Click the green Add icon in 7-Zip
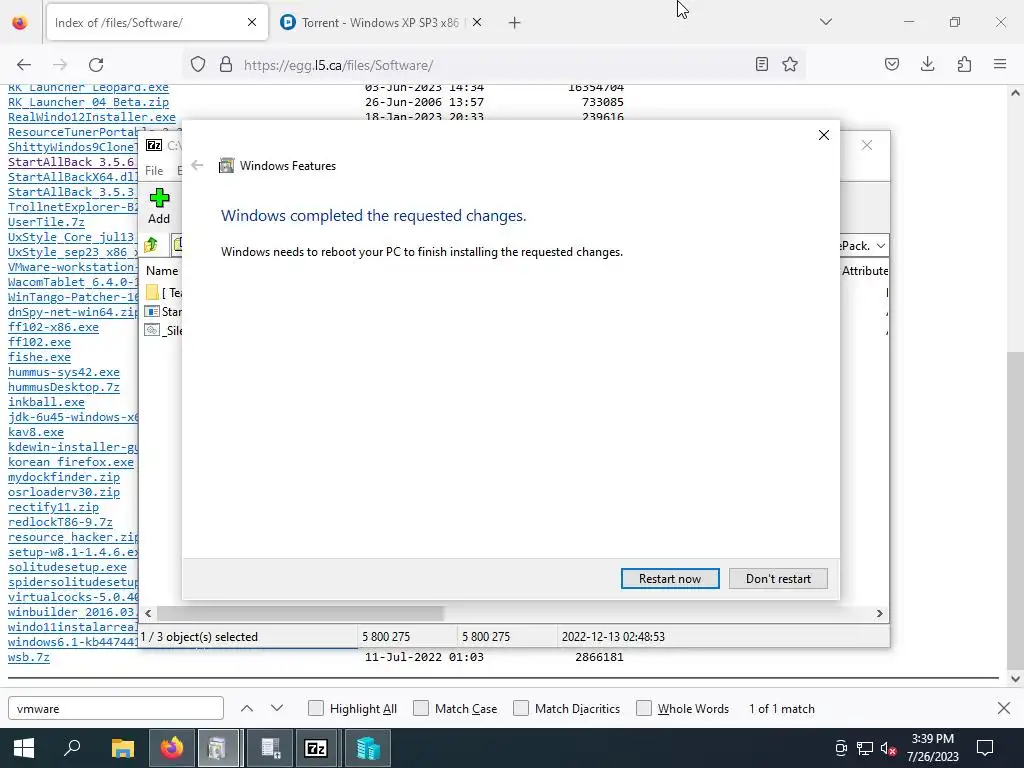1024x768 pixels. pos(159,198)
